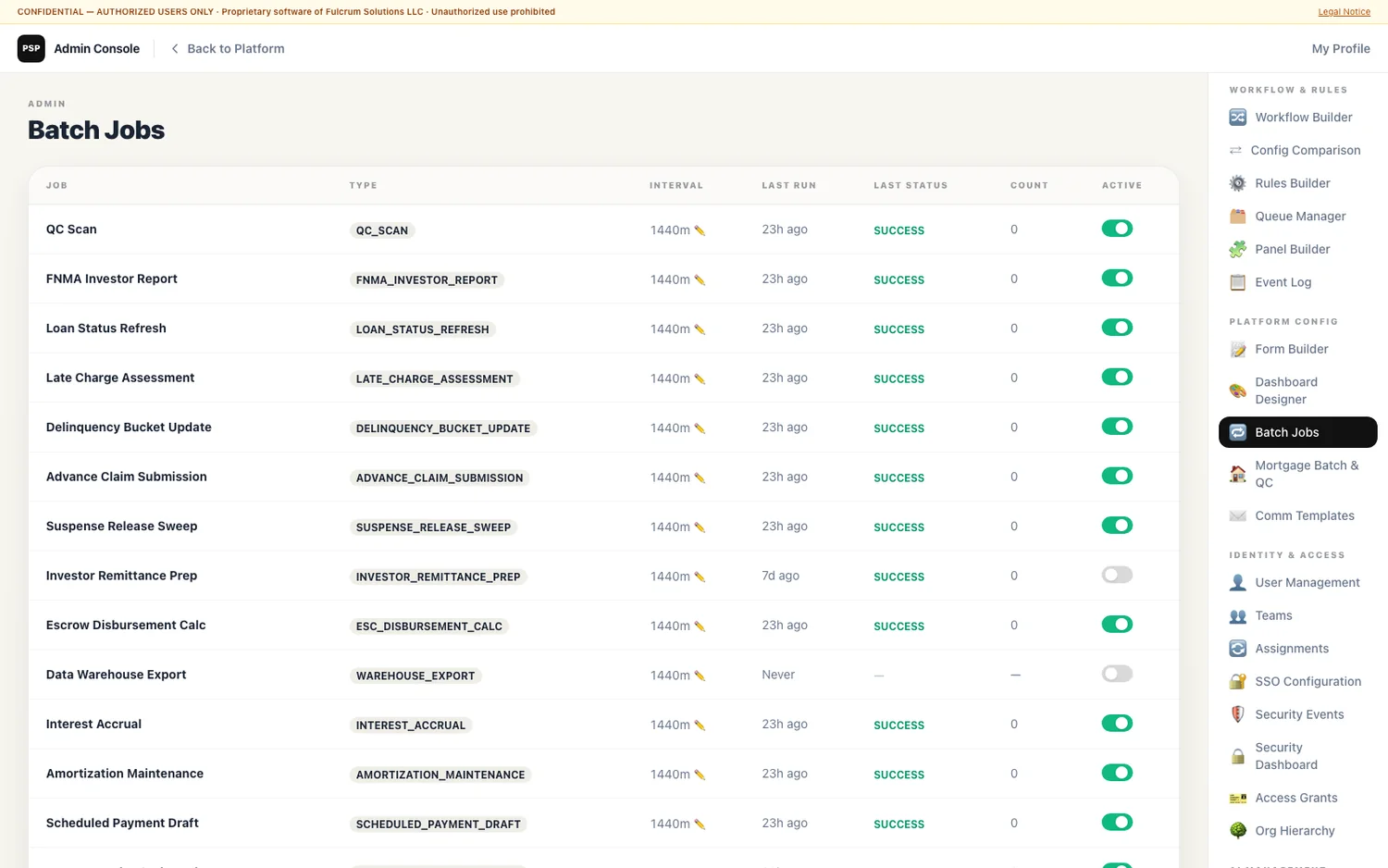Click the Assignments icon in sidebar

pos(1237,649)
